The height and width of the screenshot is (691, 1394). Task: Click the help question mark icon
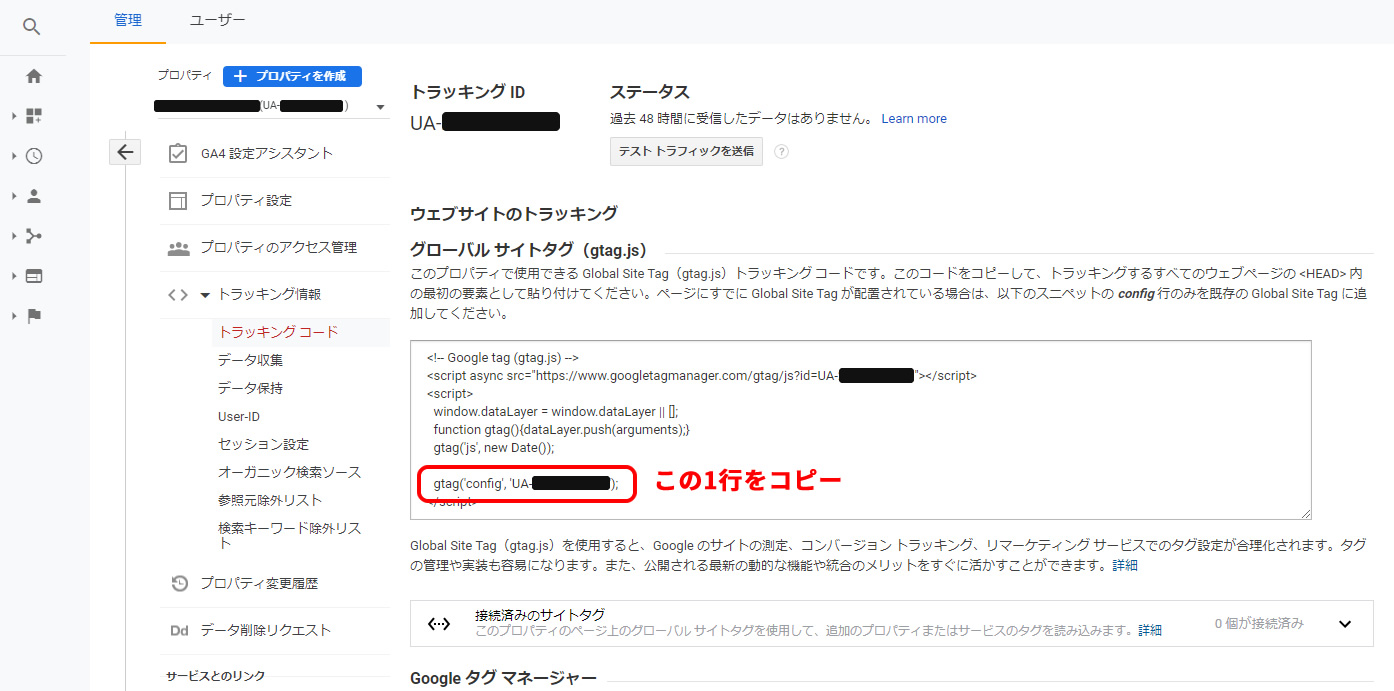[782, 152]
